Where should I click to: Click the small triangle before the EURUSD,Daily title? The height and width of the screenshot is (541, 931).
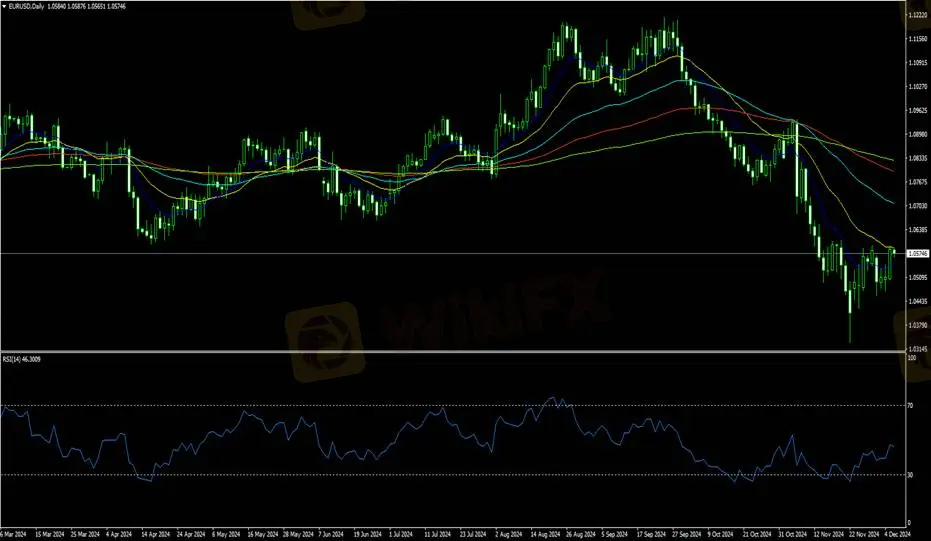(4, 7)
